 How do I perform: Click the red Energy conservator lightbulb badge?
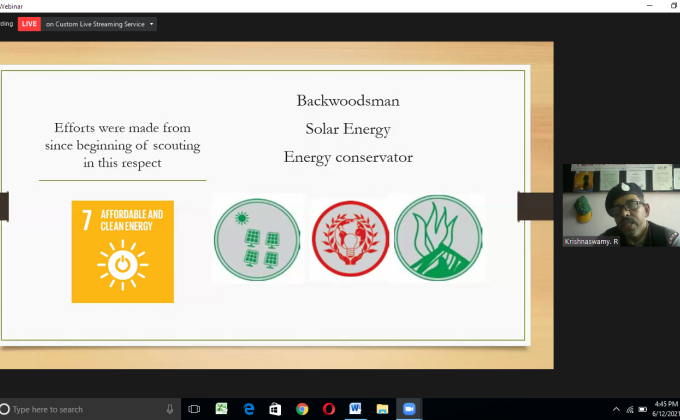pos(350,239)
